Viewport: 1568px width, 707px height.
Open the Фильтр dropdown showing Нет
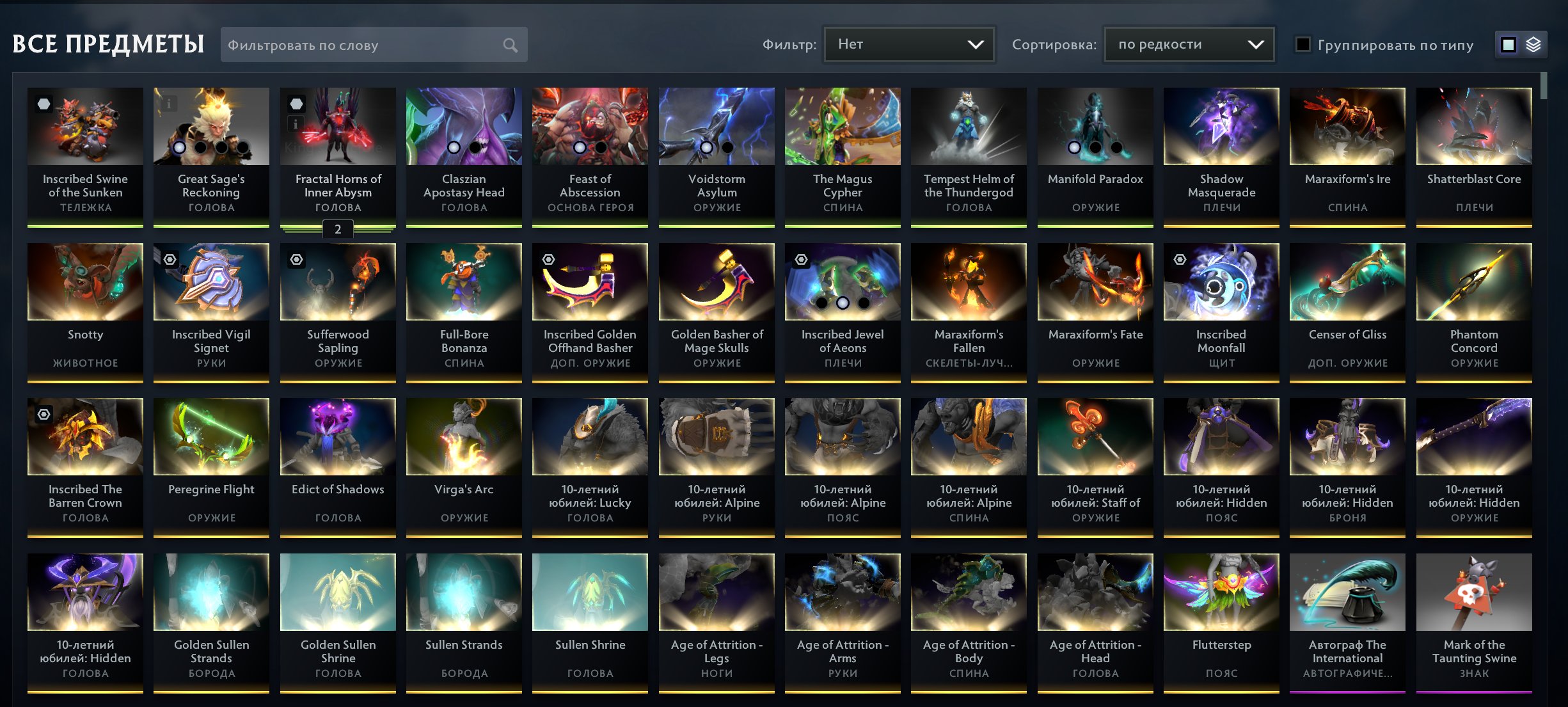pos(909,44)
